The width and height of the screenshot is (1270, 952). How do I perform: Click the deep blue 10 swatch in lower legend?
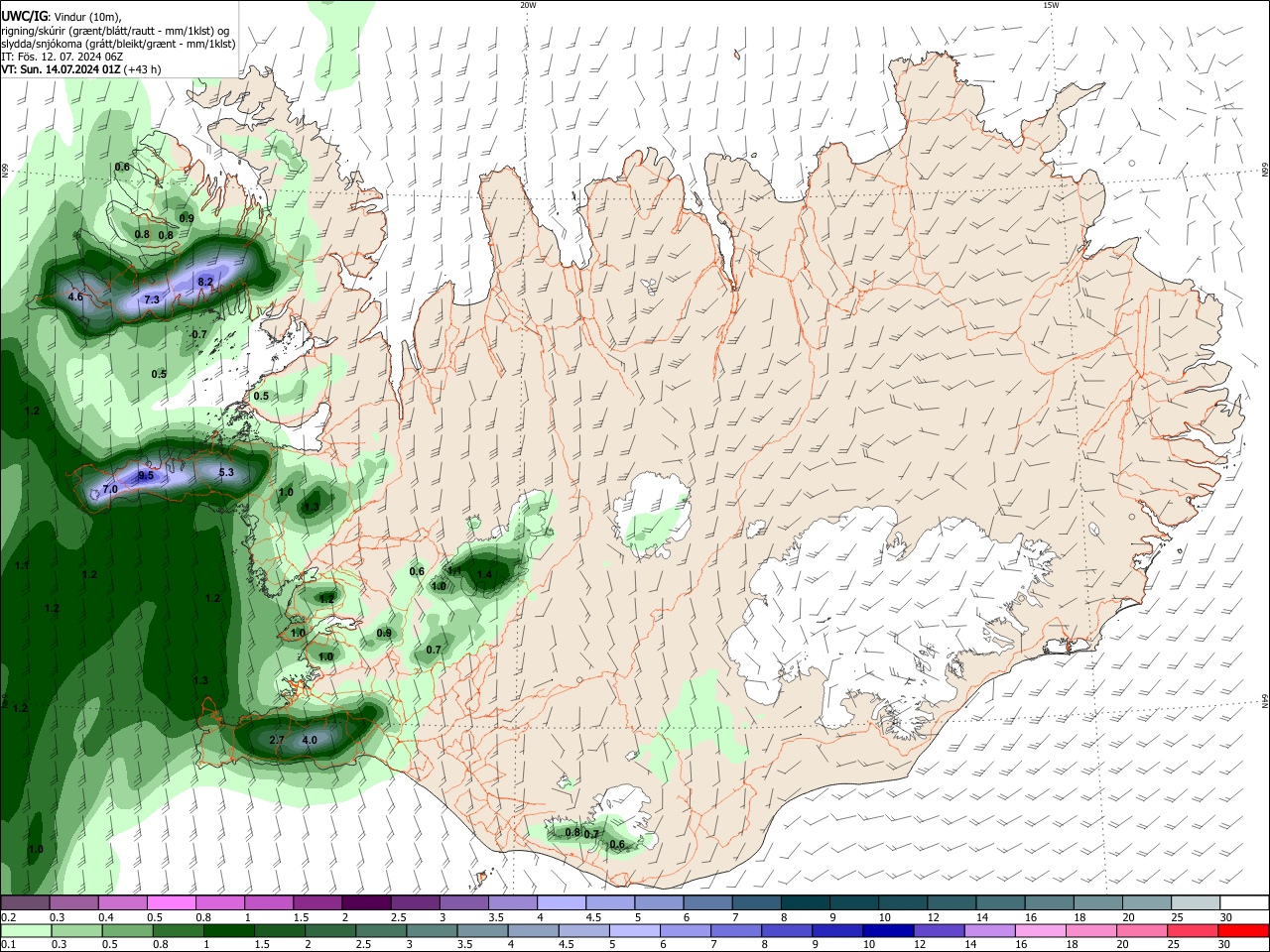click(888, 930)
